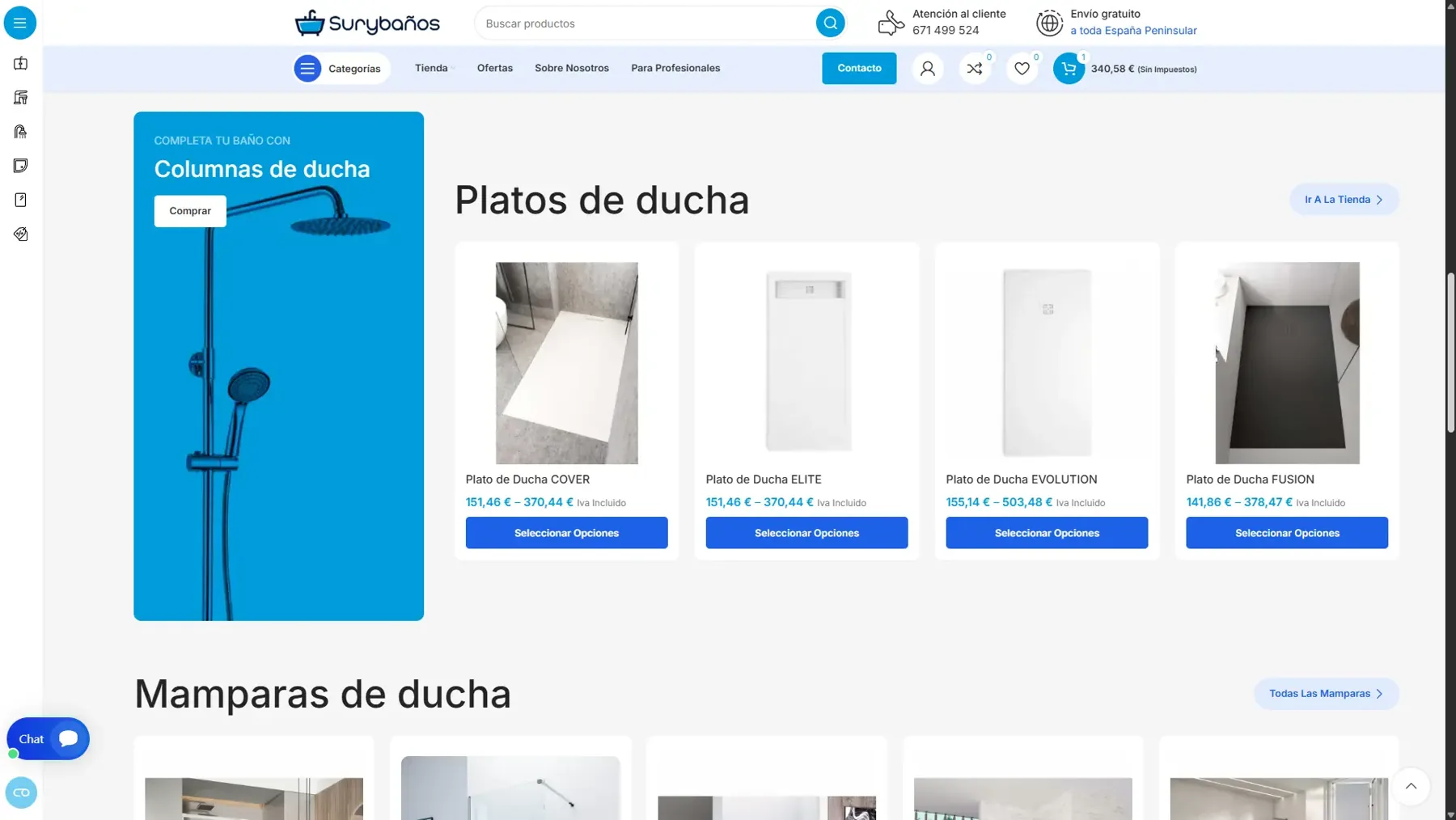This screenshot has height=820, width=1456.
Task: Open Para Profesionales page
Action: click(675, 68)
